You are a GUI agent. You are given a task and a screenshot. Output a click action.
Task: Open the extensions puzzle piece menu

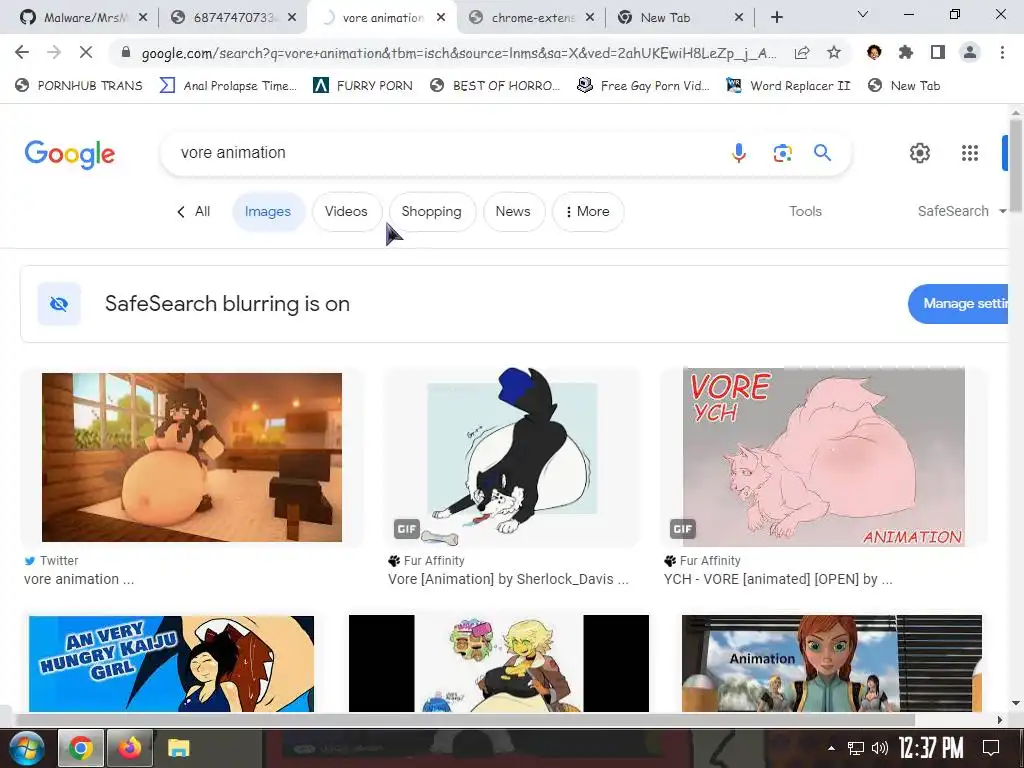click(906, 52)
